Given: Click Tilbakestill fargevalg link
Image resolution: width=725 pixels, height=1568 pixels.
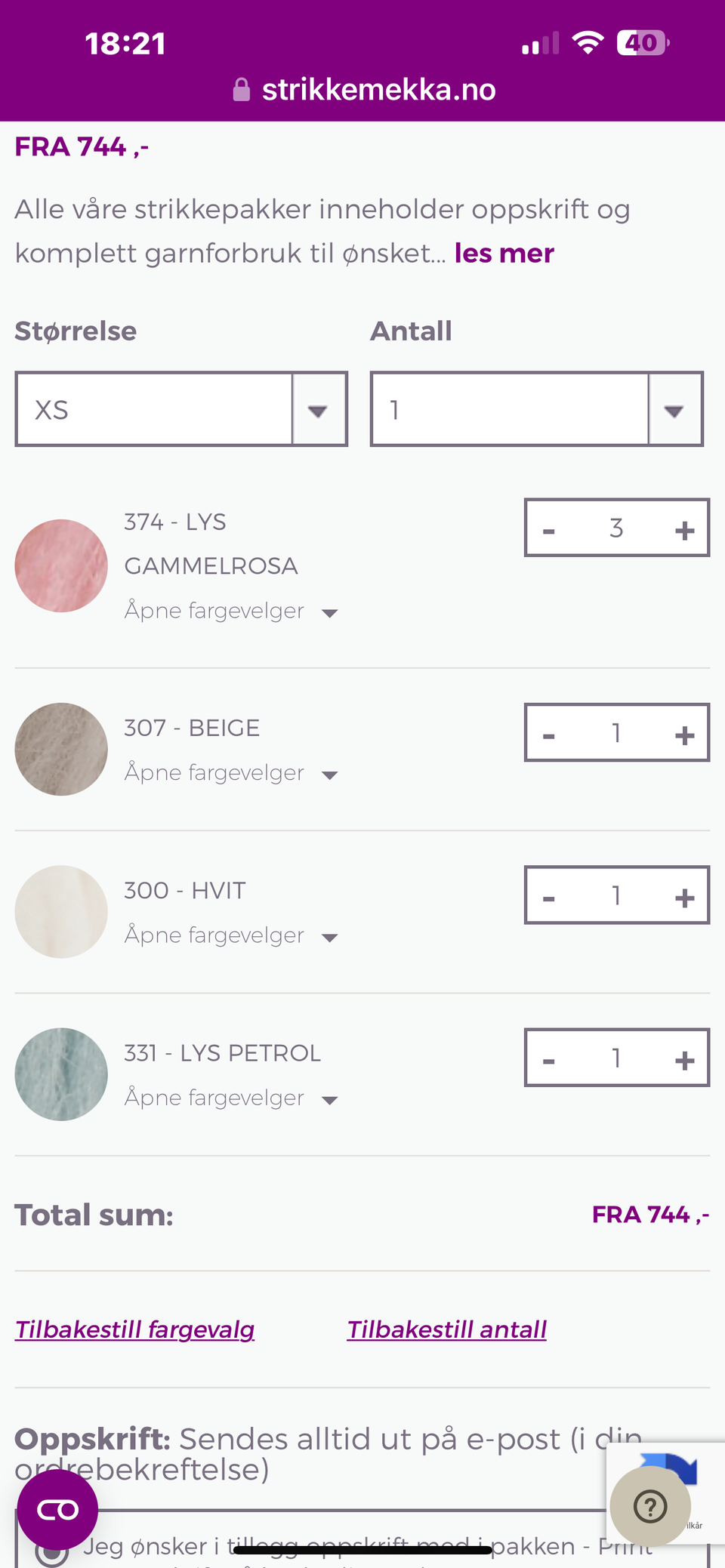Looking at the screenshot, I should click(x=135, y=1329).
